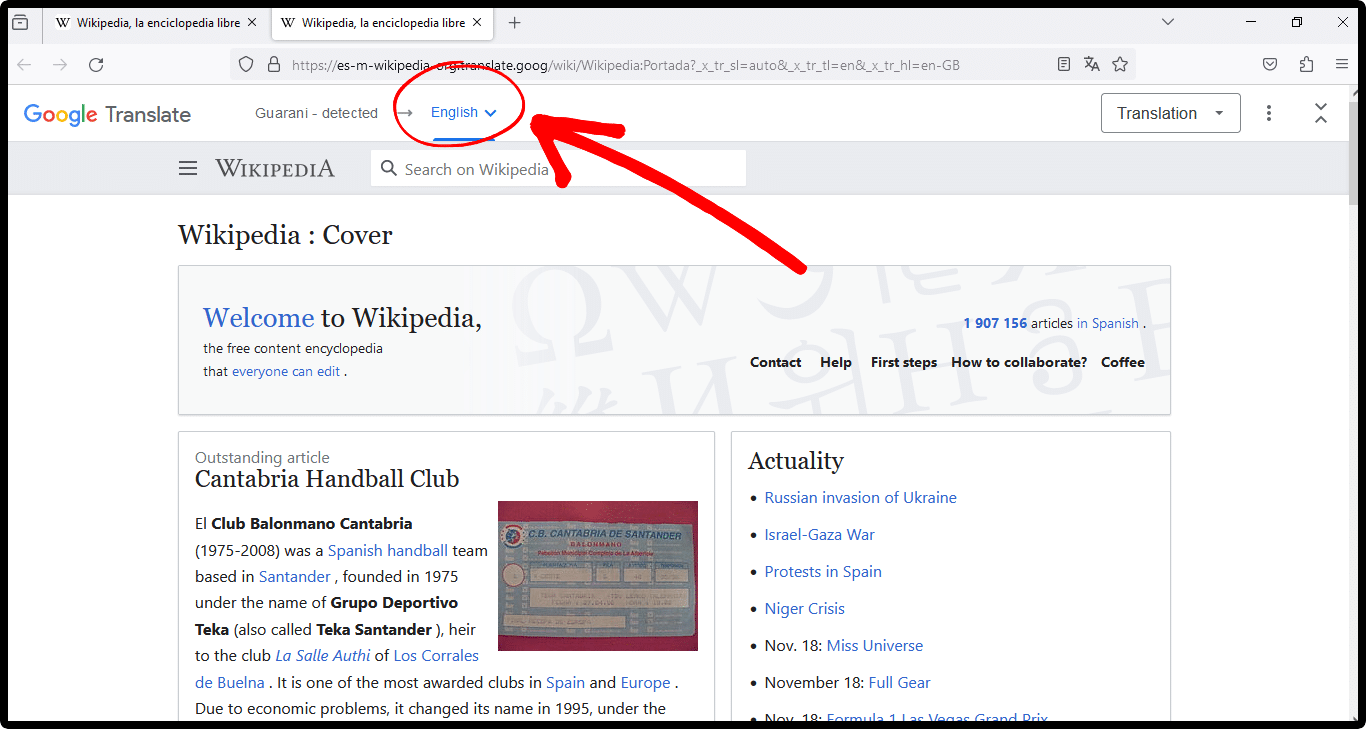
Task: Open the Firefox extensions puzzle icon
Action: click(x=1306, y=65)
